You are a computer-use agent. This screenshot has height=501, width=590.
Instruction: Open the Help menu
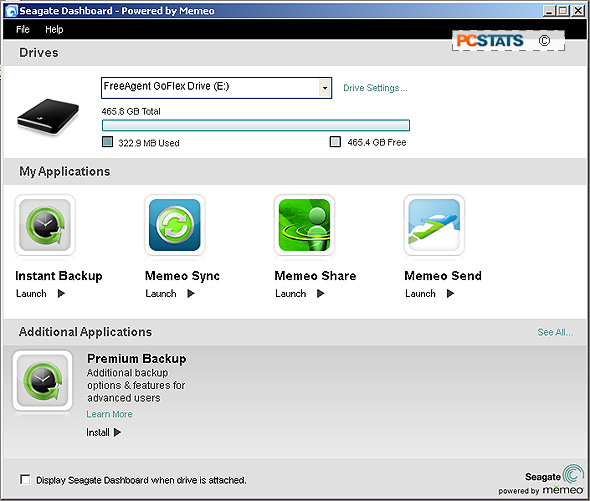click(54, 29)
